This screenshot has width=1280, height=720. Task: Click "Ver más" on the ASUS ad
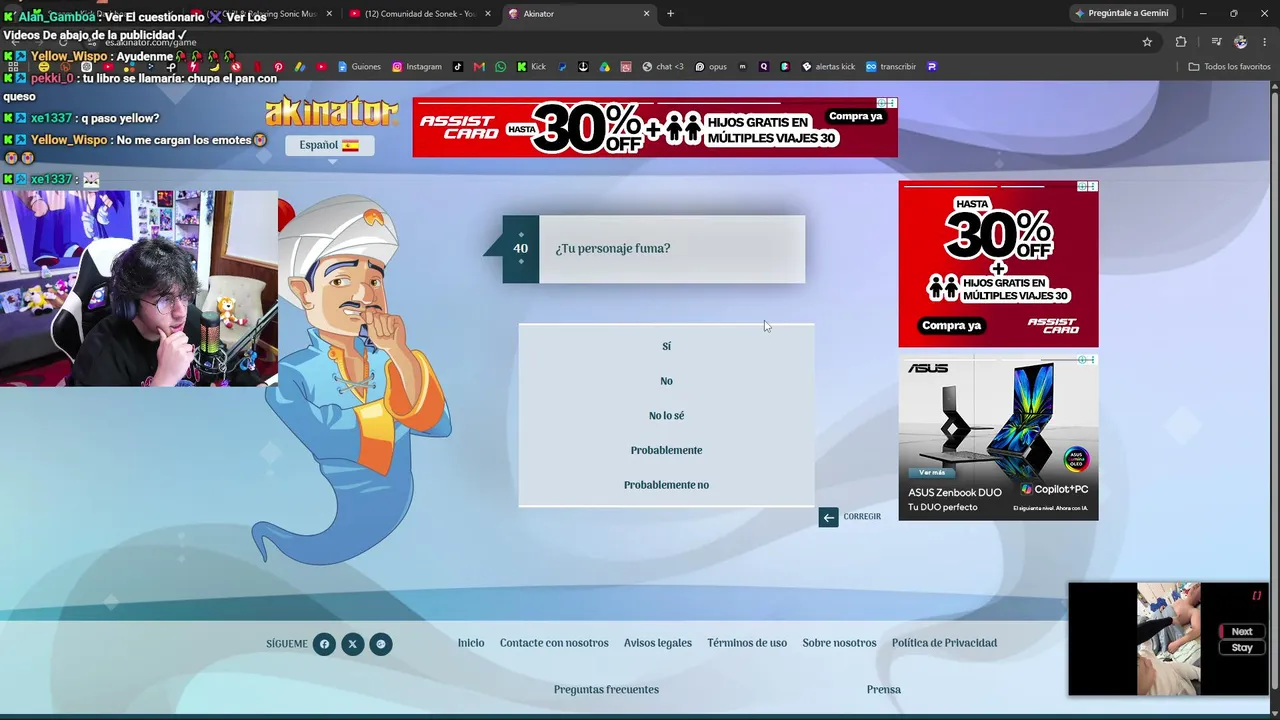931,472
